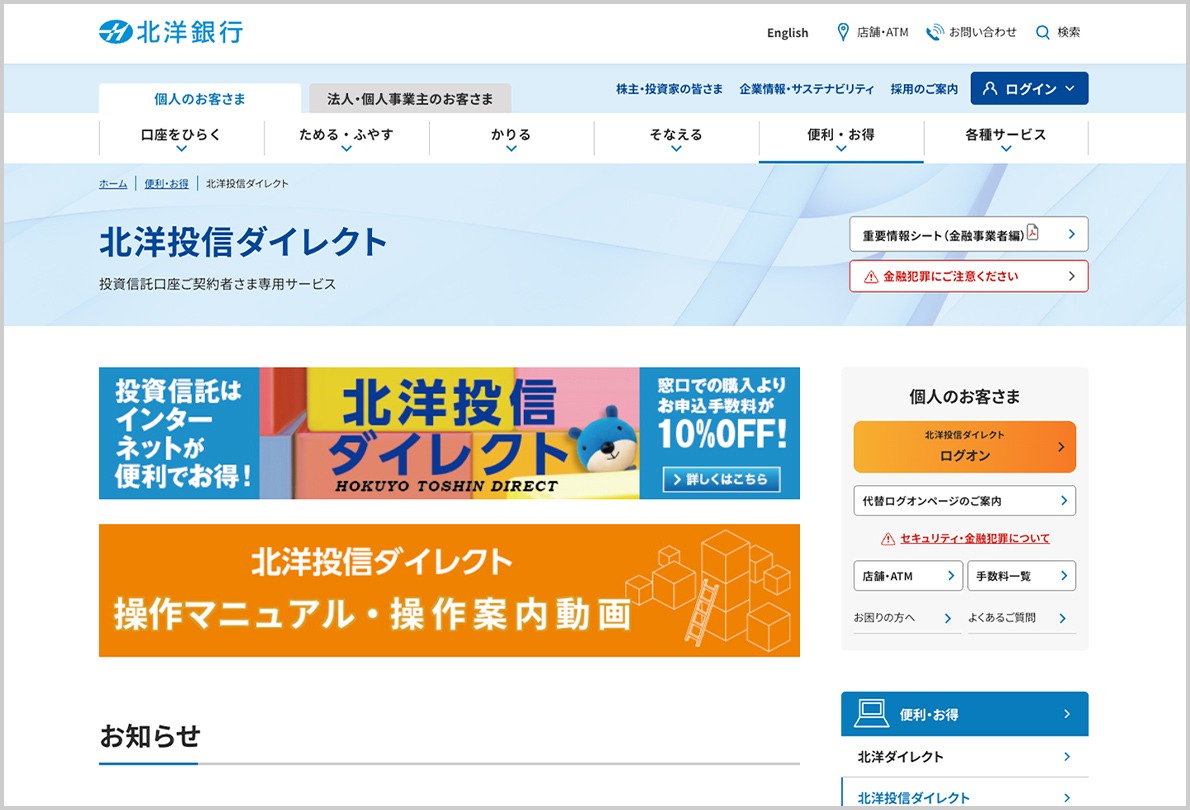
Task: Click the arrow beside お困りの方へ
Action: tap(947, 618)
